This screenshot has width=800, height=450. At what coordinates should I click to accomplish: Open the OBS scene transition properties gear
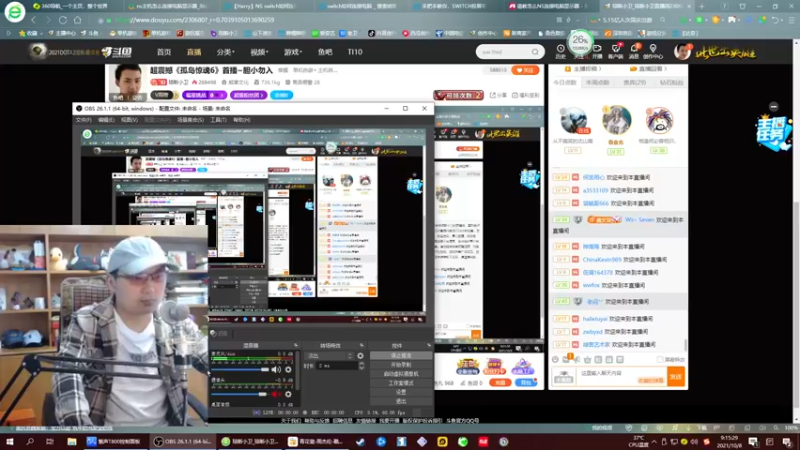[360, 356]
